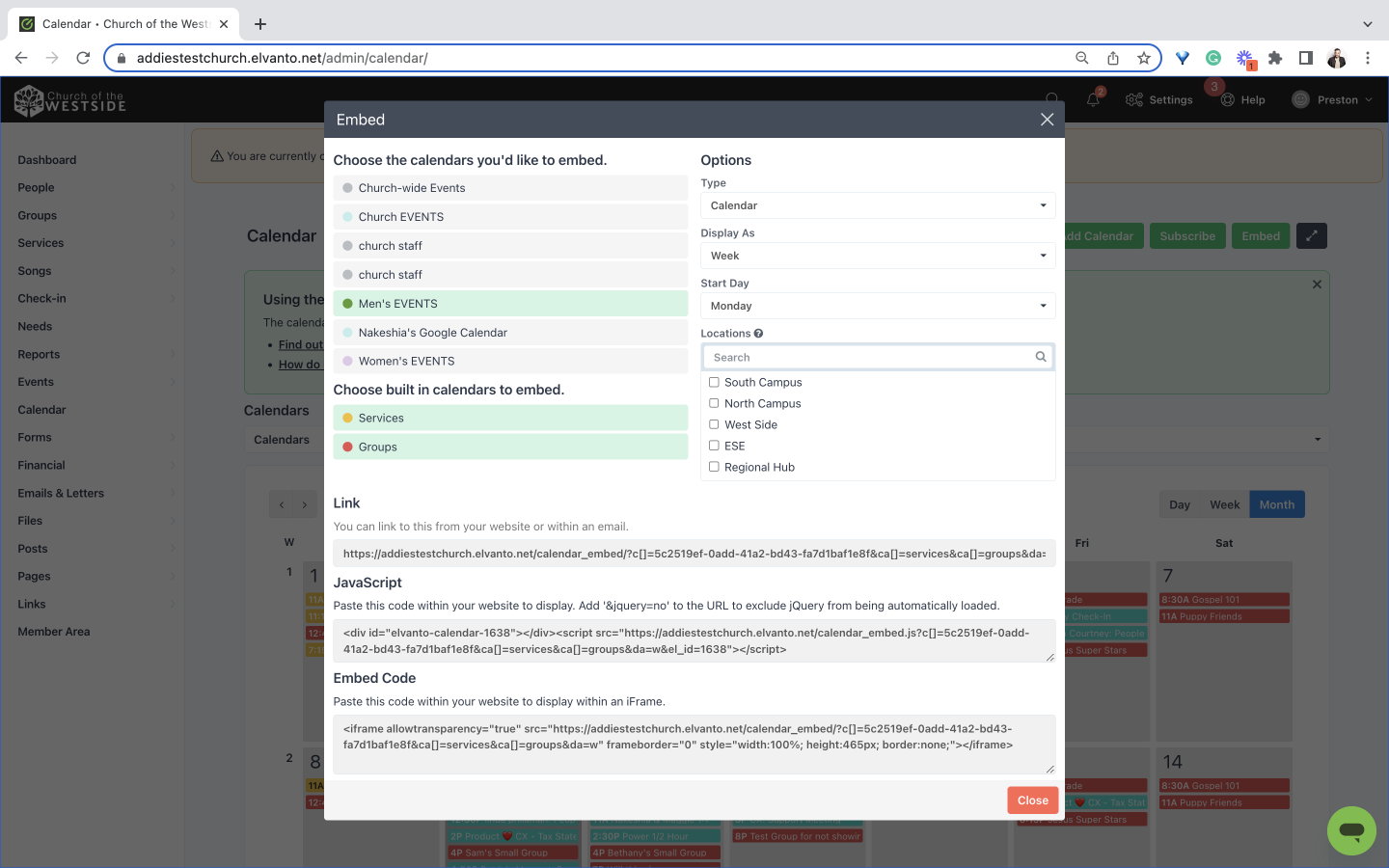Click browser back arrow
This screenshot has width=1389, height=868.
(21, 58)
